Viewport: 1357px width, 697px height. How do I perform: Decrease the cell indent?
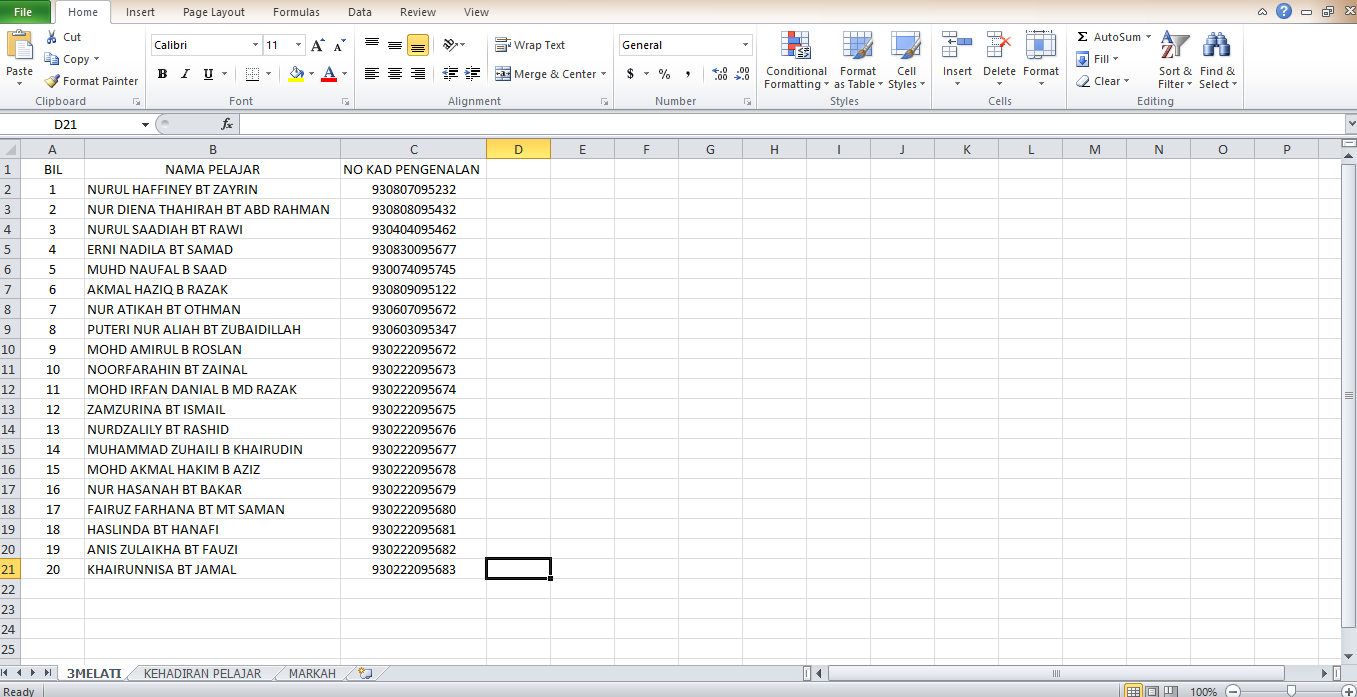click(450, 74)
